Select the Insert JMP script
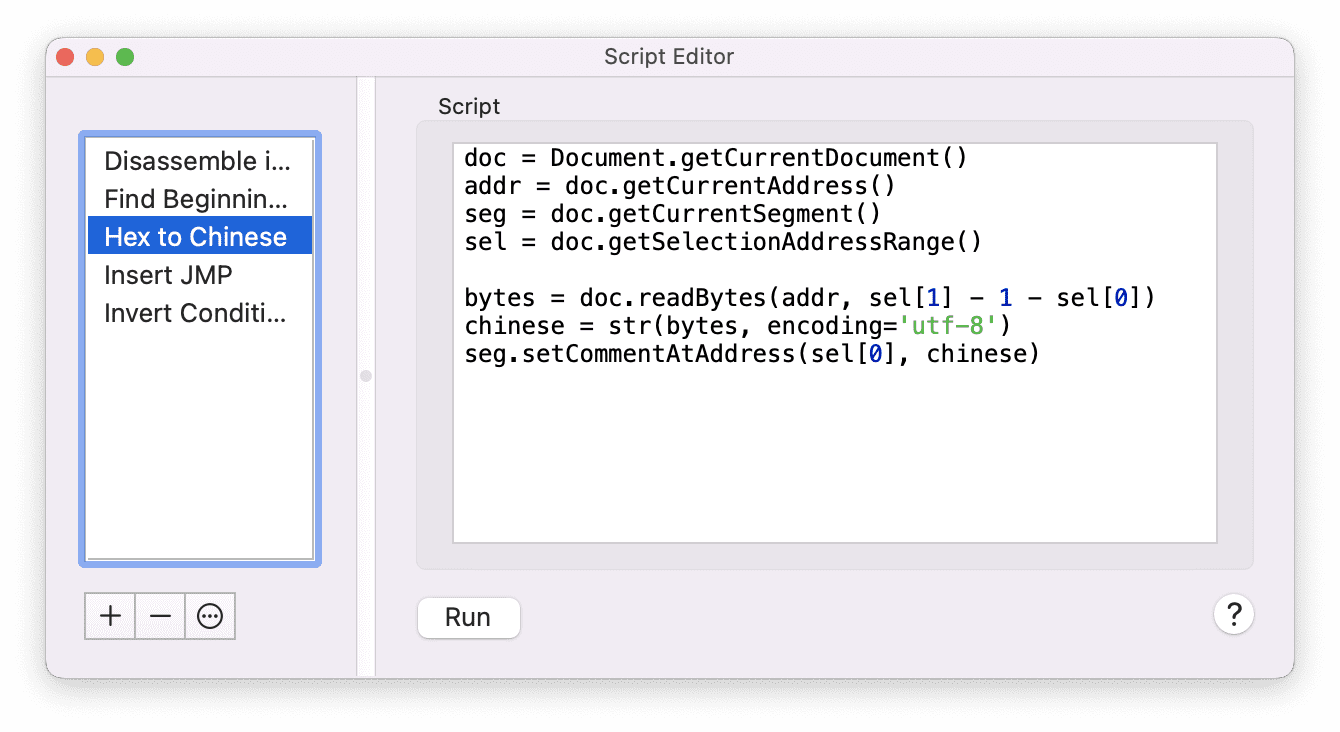Image resolution: width=1340 pixels, height=732 pixels. click(200, 275)
